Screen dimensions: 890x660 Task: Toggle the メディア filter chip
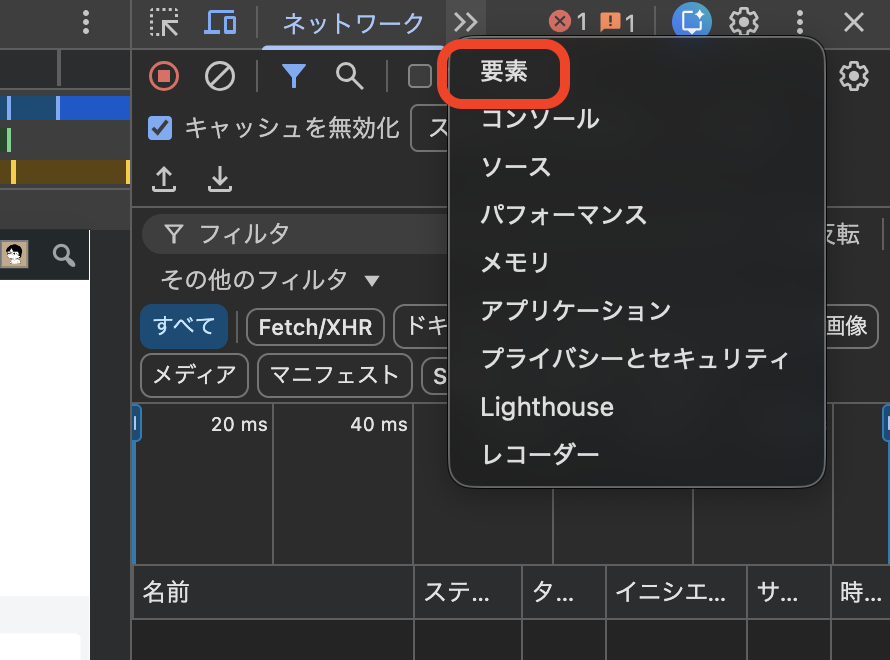(193, 376)
